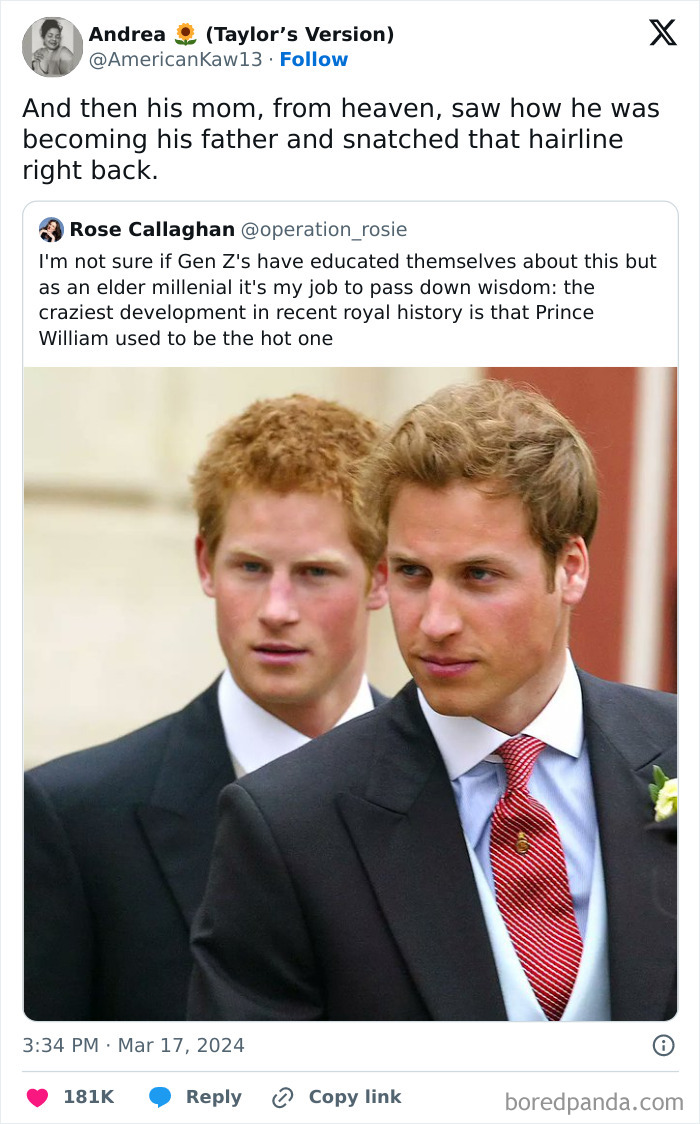Image resolution: width=700 pixels, height=1124 pixels.
Task: Open the quoted tweet's photo
Action: coord(350,693)
